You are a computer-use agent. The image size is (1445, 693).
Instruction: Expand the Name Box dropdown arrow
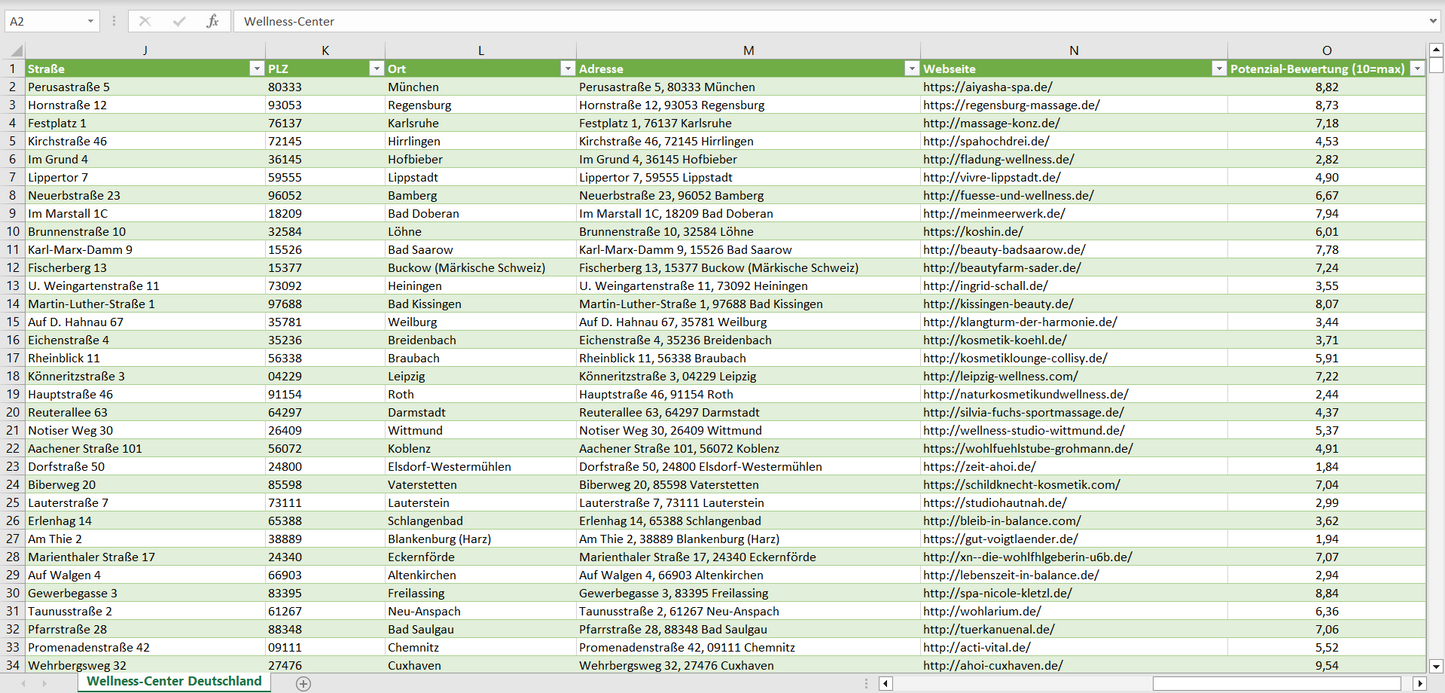tap(90, 21)
